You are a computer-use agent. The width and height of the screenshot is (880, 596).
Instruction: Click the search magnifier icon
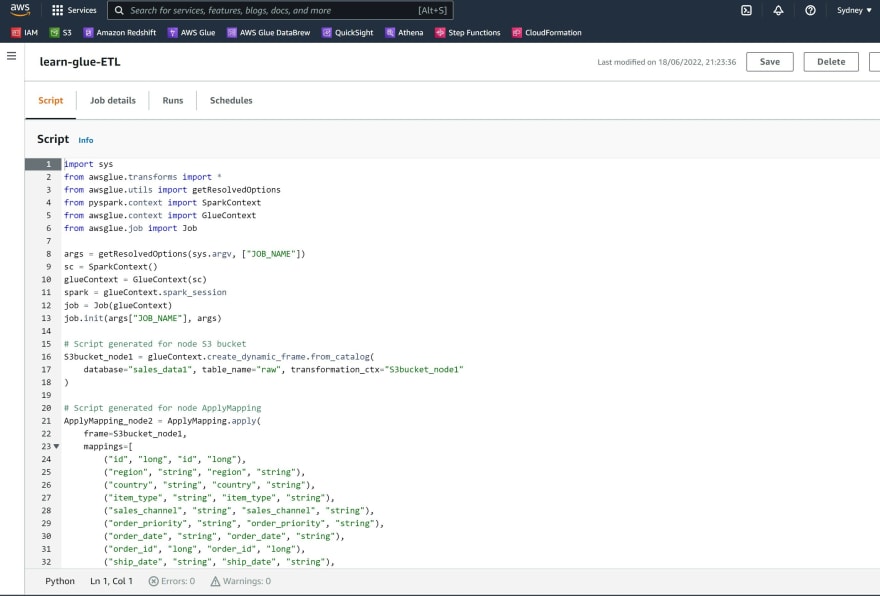point(119,10)
